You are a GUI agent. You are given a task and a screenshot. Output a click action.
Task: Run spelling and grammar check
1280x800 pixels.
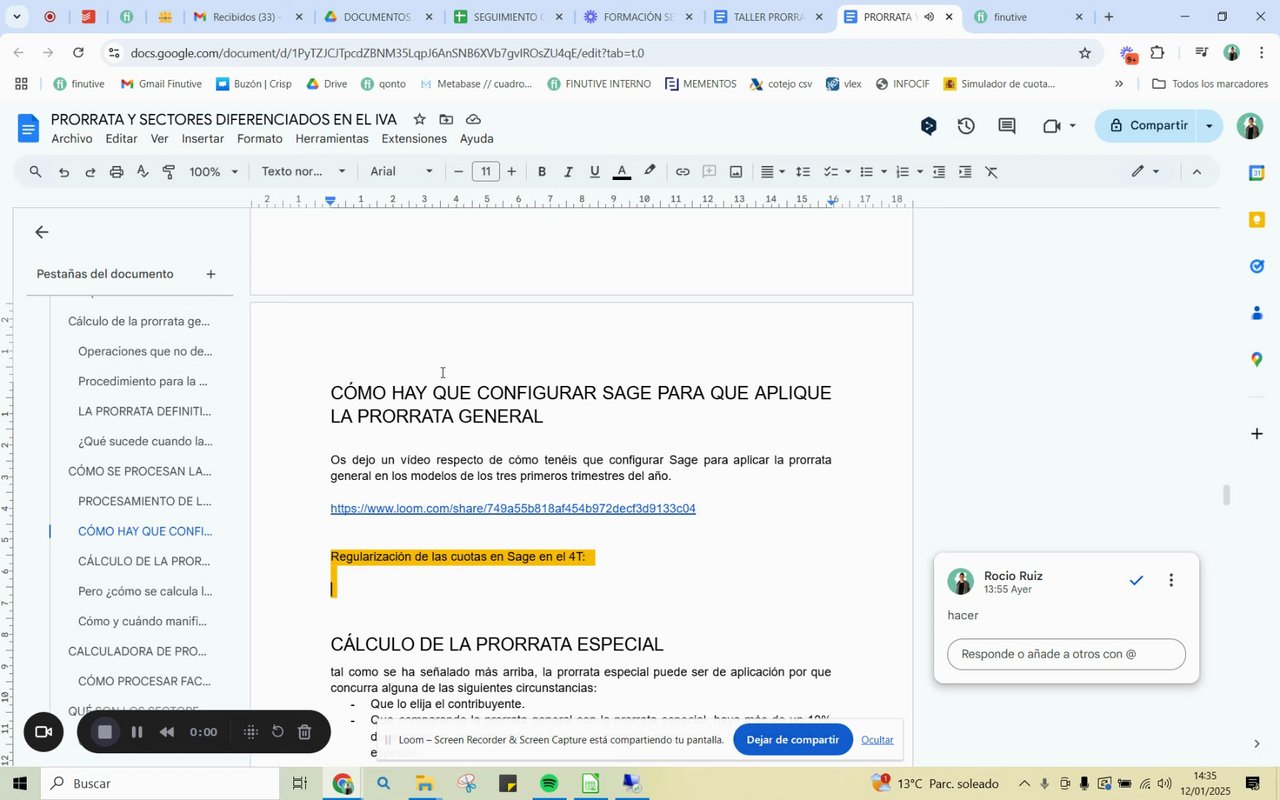pos(142,172)
